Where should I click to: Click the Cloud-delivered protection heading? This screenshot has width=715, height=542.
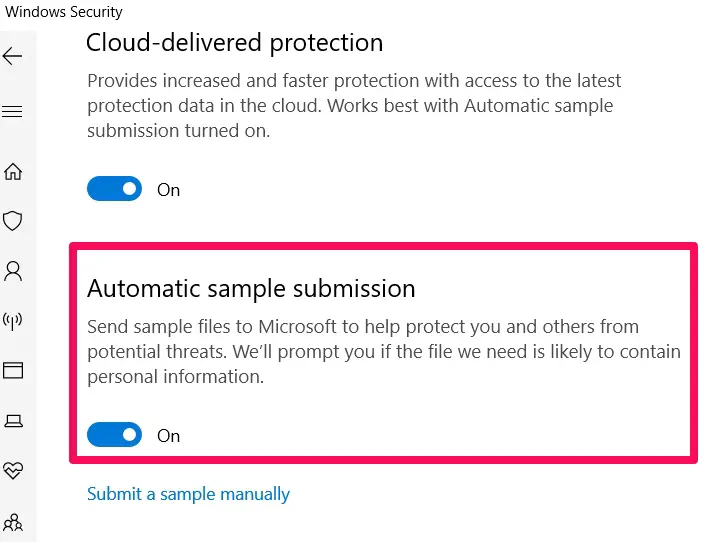(234, 43)
